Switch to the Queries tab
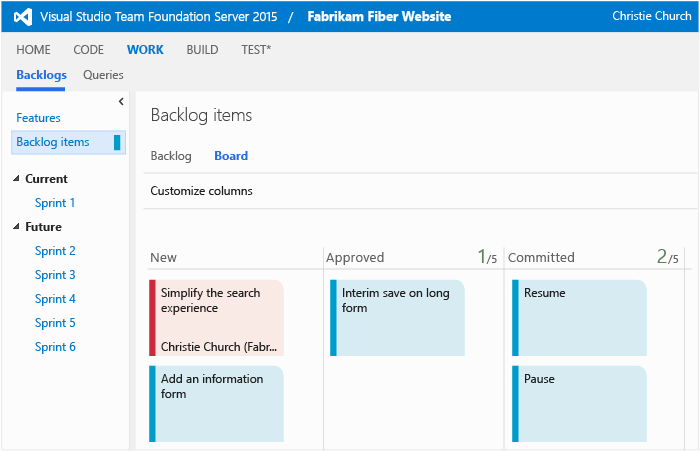 [x=103, y=75]
